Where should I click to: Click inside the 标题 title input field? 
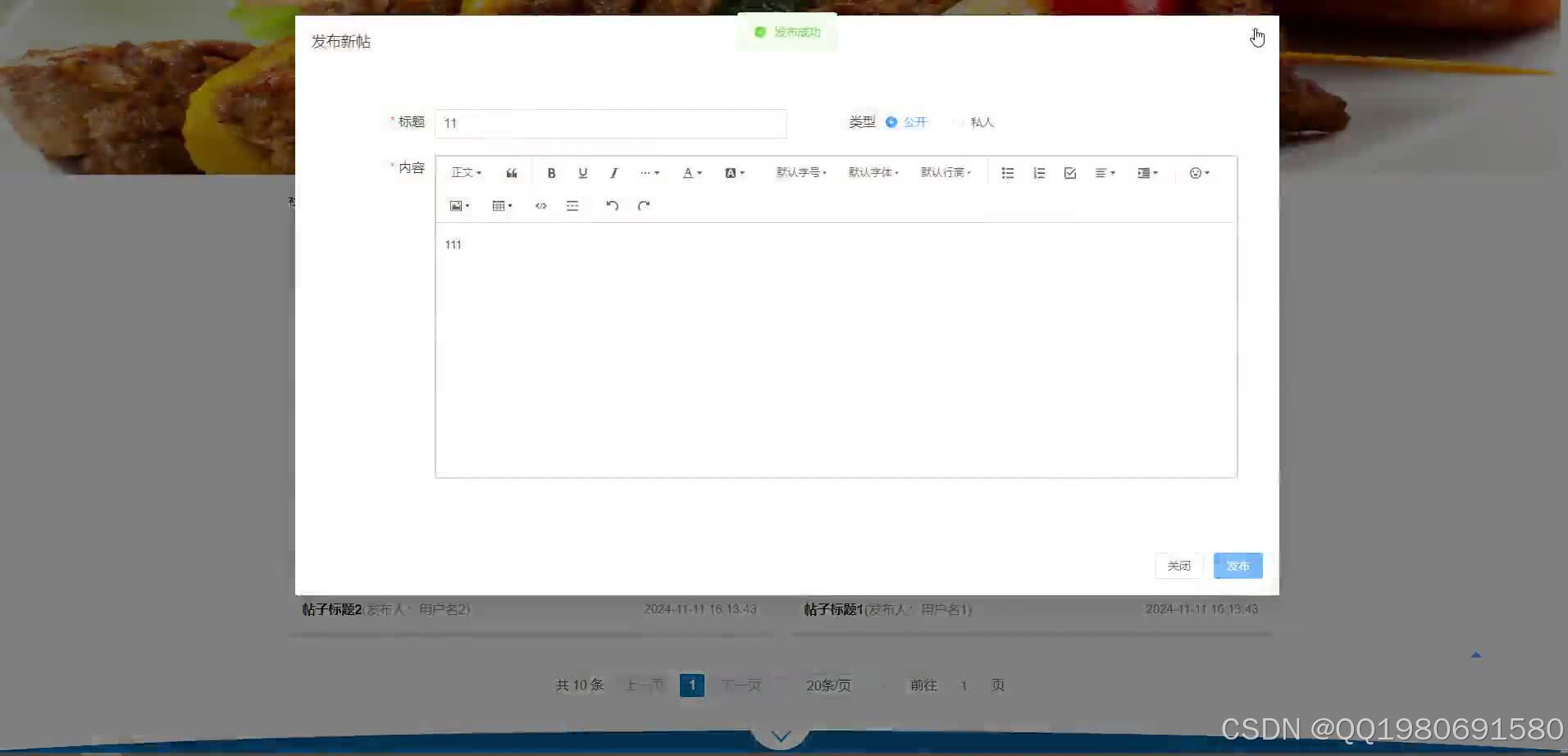[x=610, y=123]
